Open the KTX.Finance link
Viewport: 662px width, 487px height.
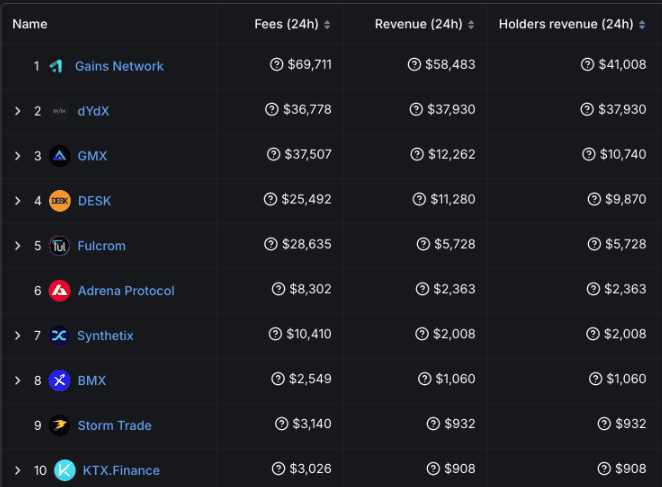point(121,470)
